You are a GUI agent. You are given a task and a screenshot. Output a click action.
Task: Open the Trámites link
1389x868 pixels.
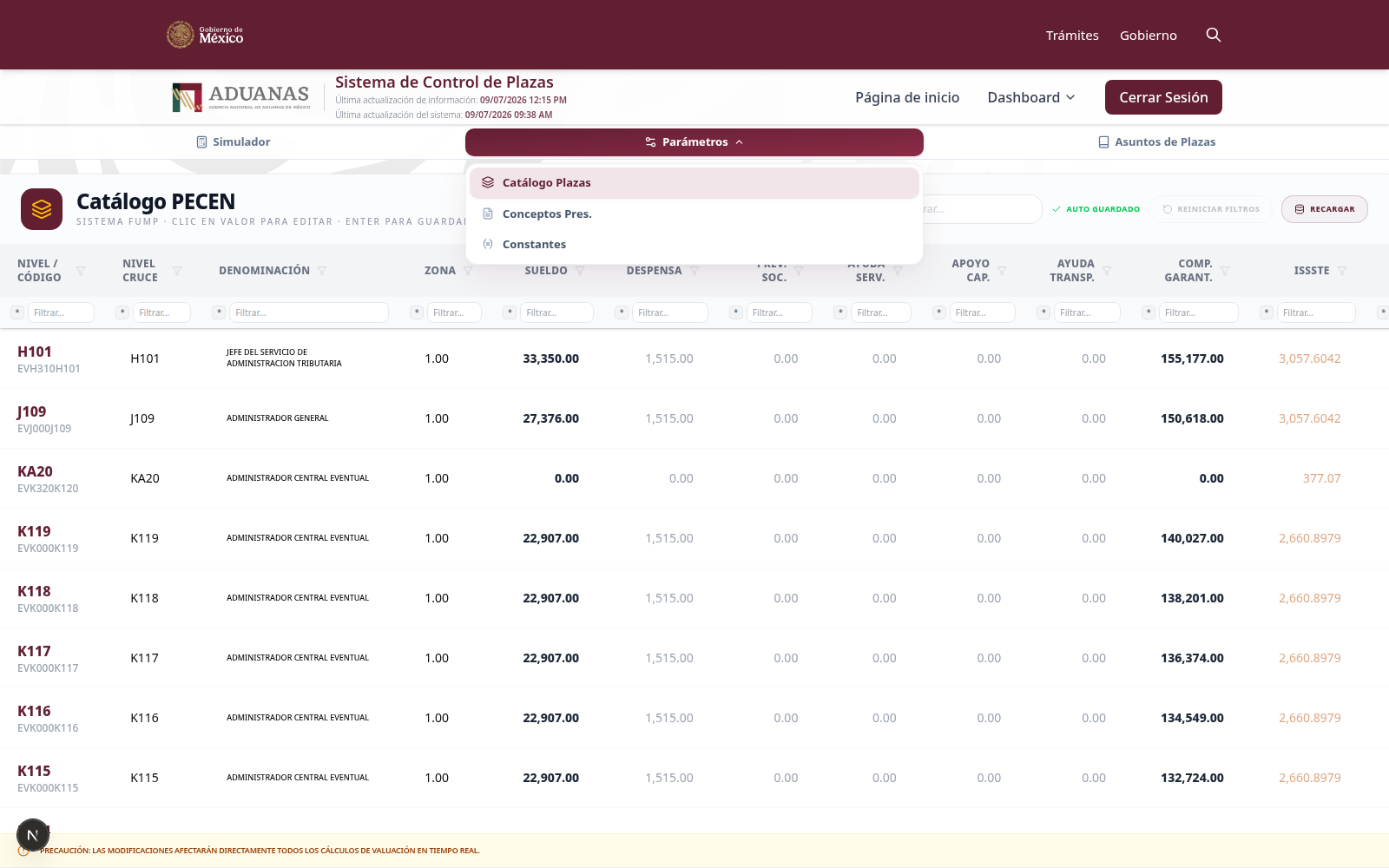pos(1072,36)
